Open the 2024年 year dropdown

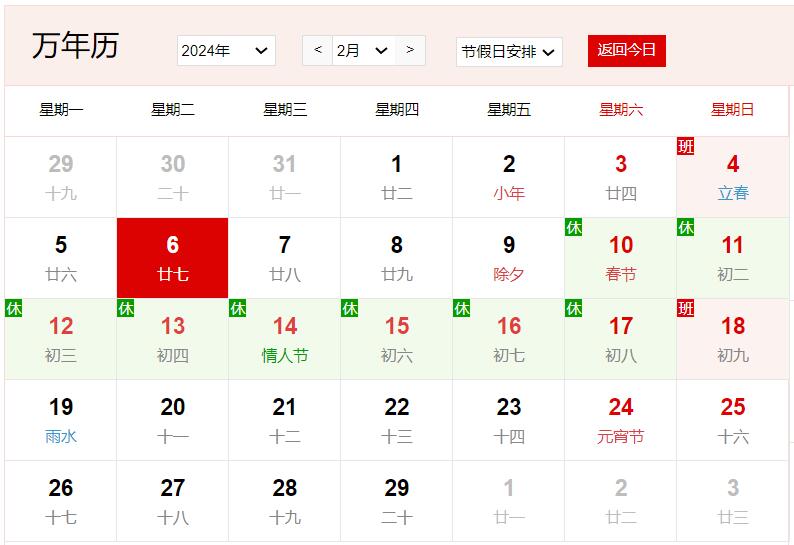(x=226, y=50)
